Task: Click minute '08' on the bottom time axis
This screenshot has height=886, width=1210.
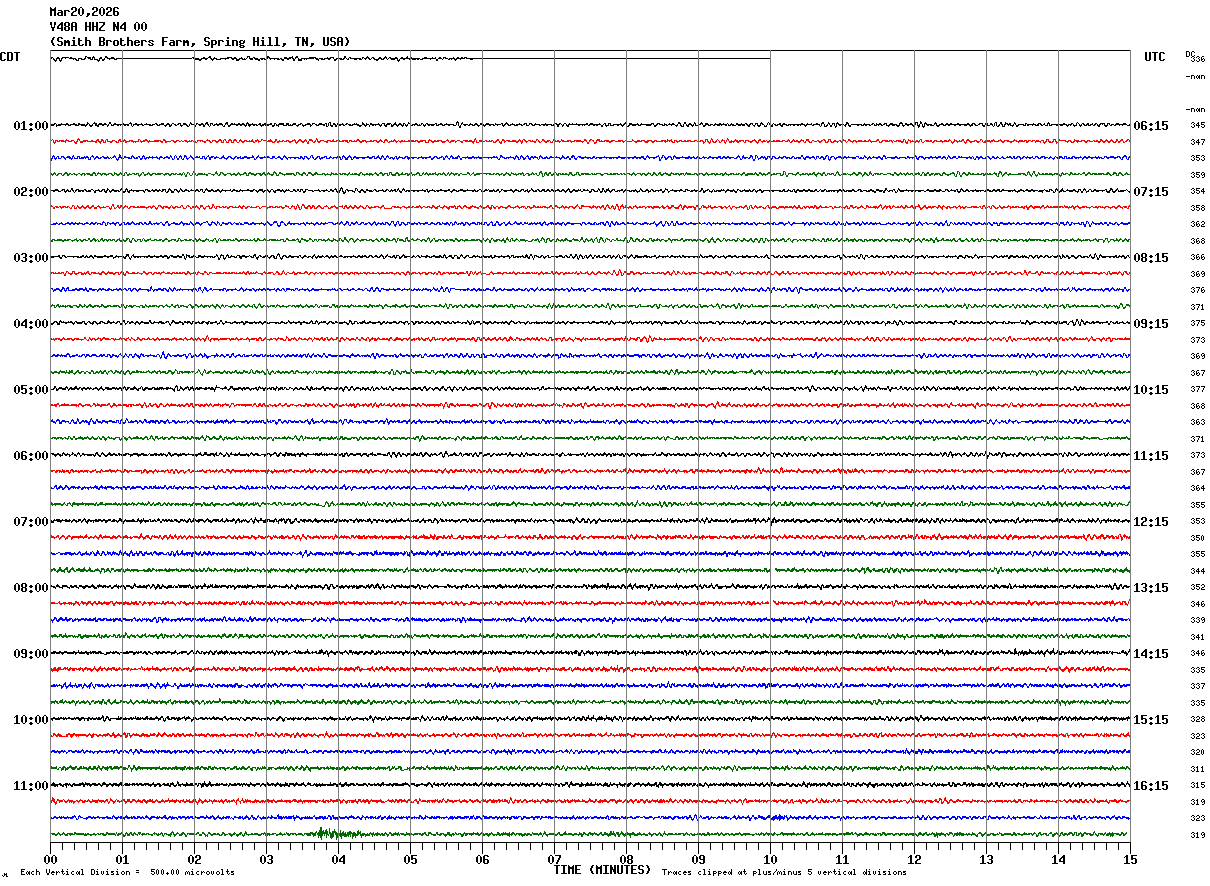Action: [x=626, y=859]
